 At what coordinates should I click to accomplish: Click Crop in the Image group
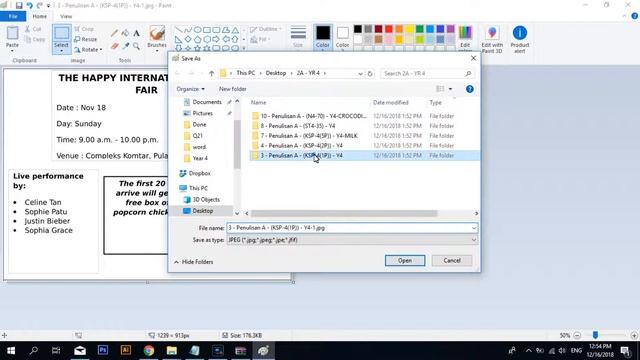[x=84, y=29]
